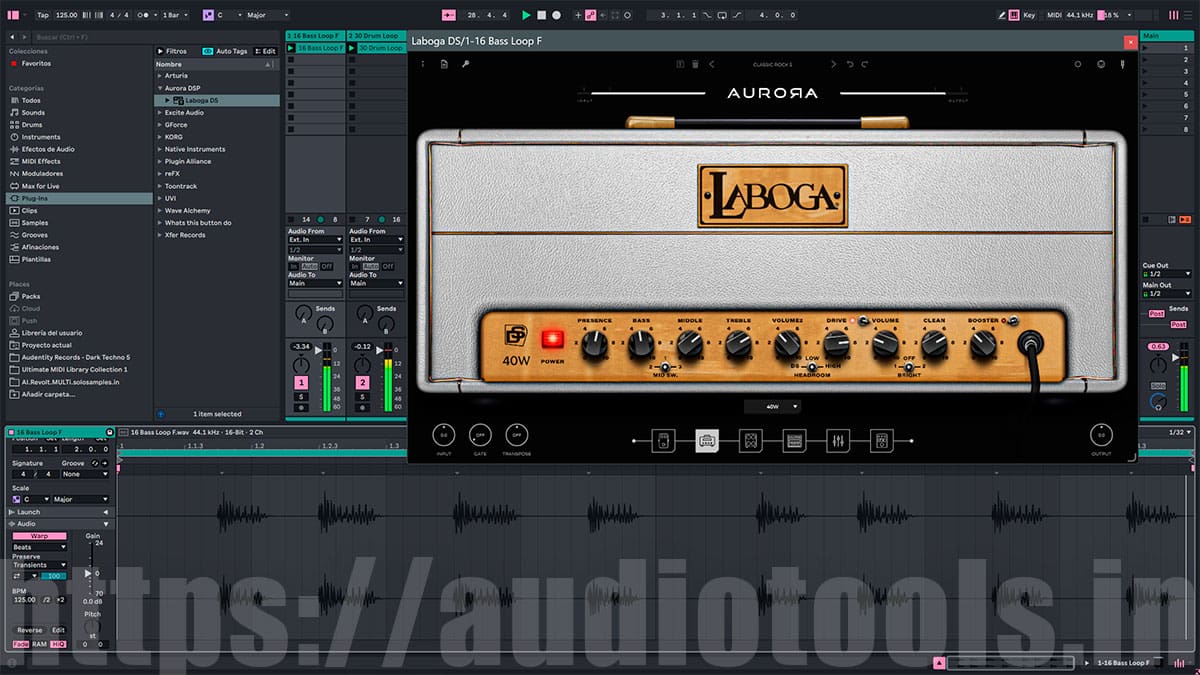Click Reverse button in clip view
The width and height of the screenshot is (1200, 675).
[x=30, y=630]
